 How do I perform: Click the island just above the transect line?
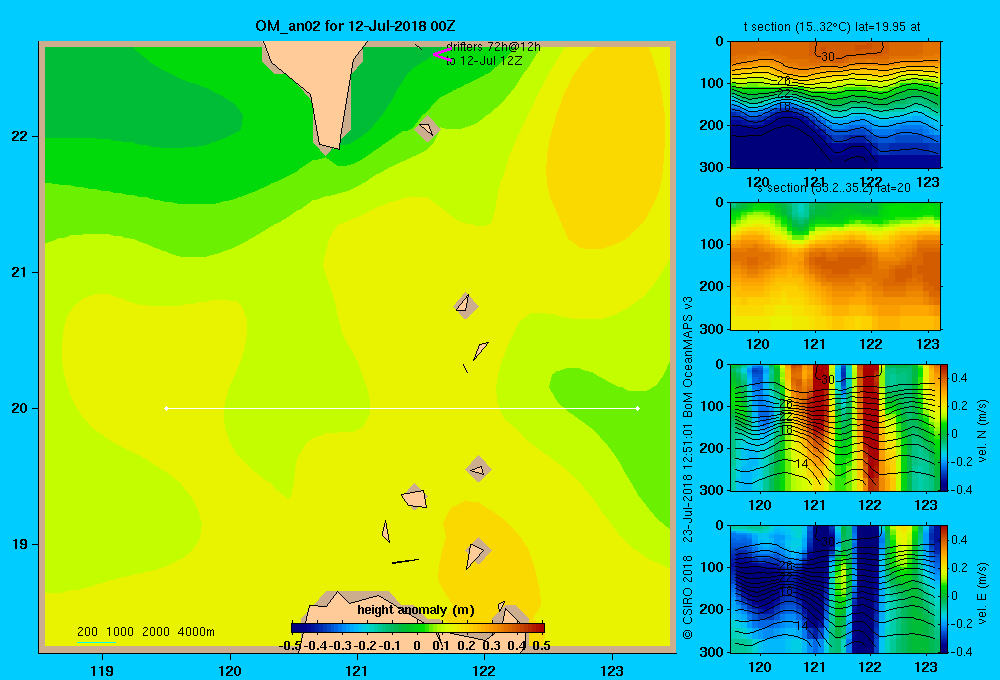[x=480, y=350]
